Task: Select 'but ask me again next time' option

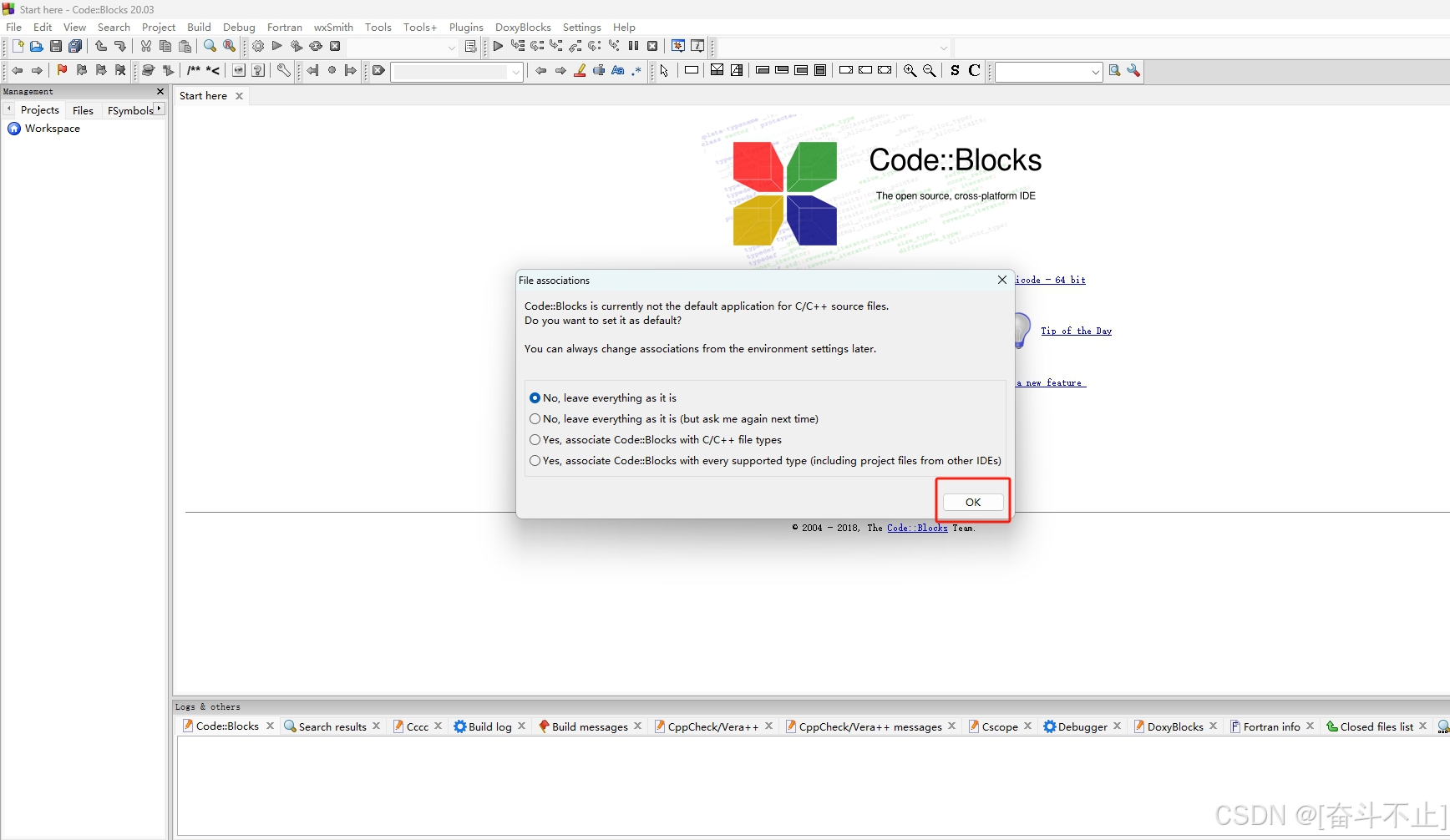Action: tap(675, 419)
